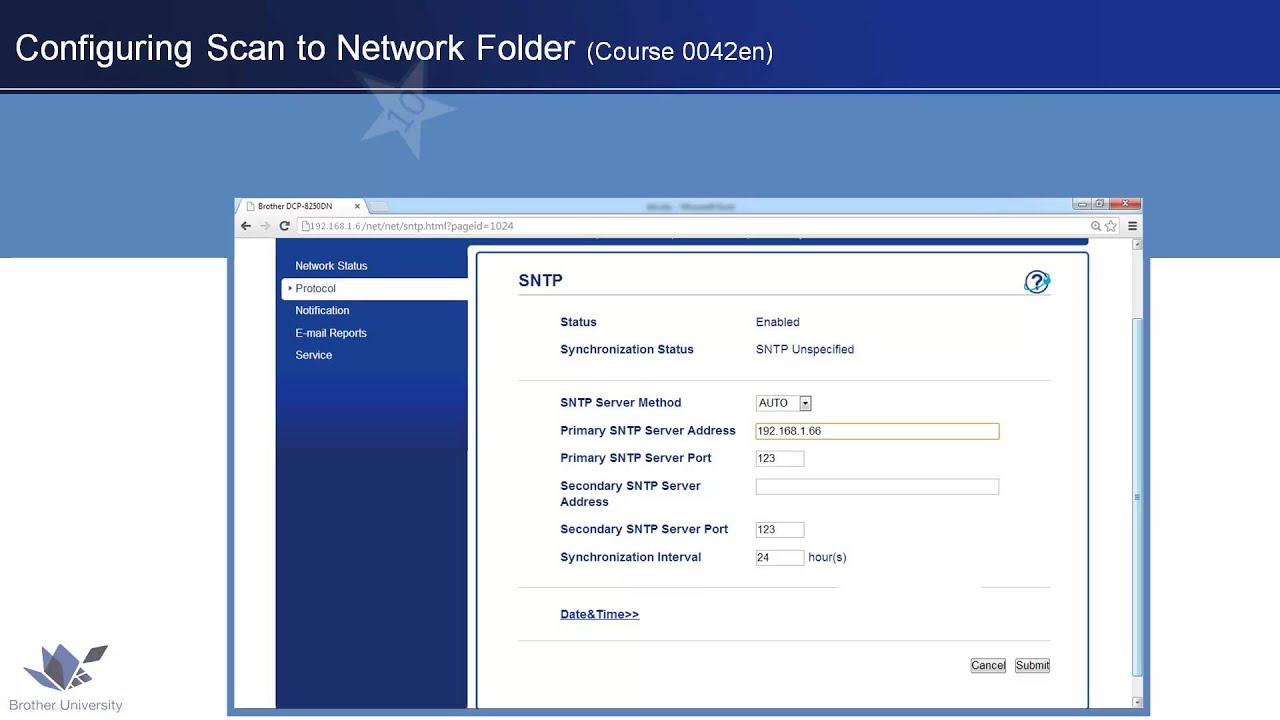Click the Synchronization Interval hours field
Screen dimensions: 1280x720
(780, 557)
